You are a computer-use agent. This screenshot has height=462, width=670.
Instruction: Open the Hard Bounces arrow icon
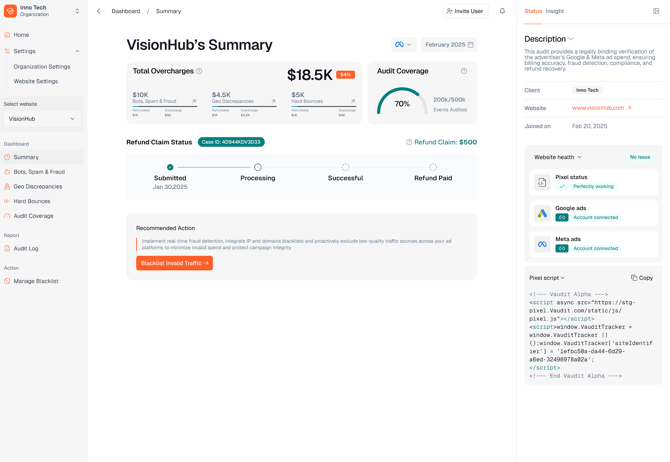coord(353,101)
